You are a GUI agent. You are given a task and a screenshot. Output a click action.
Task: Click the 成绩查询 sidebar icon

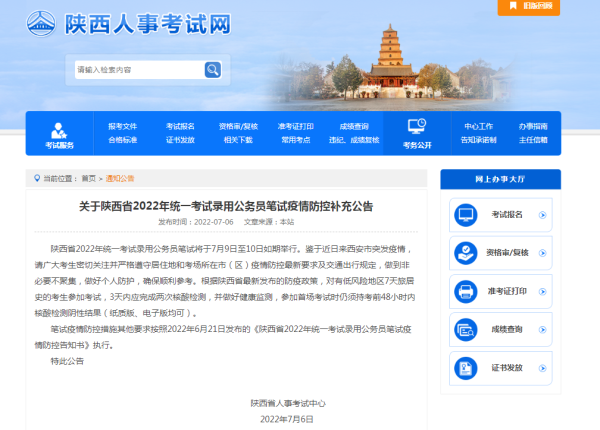(x=466, y=328)
